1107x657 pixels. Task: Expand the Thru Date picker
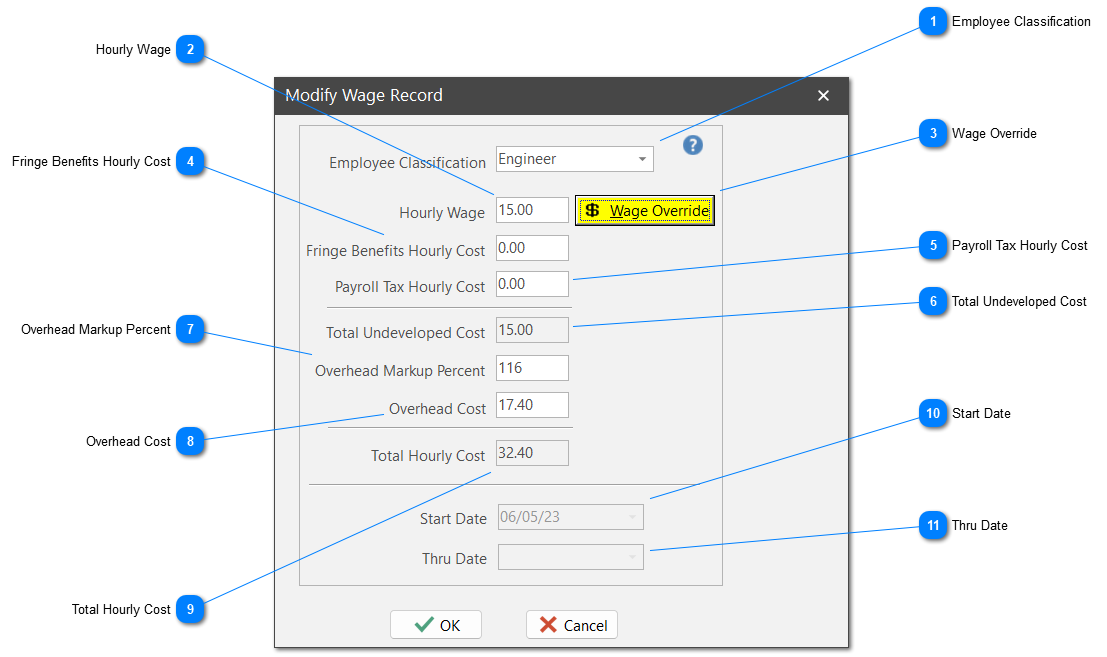click(x=632, y=557)
